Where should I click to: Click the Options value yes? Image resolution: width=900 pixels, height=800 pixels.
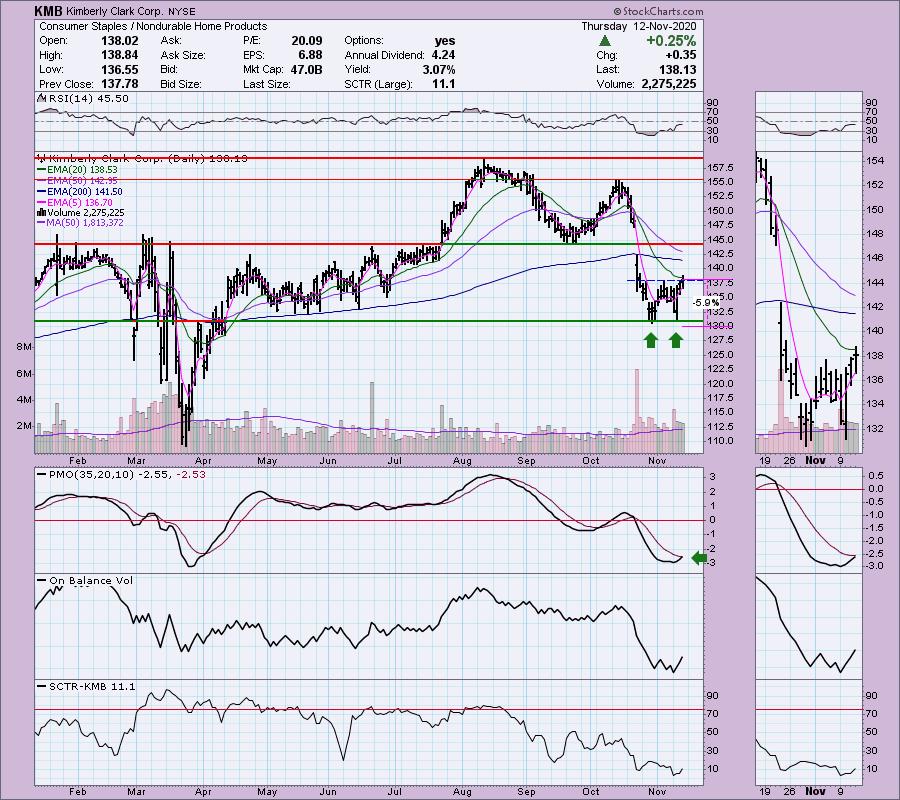pos(445,41)
